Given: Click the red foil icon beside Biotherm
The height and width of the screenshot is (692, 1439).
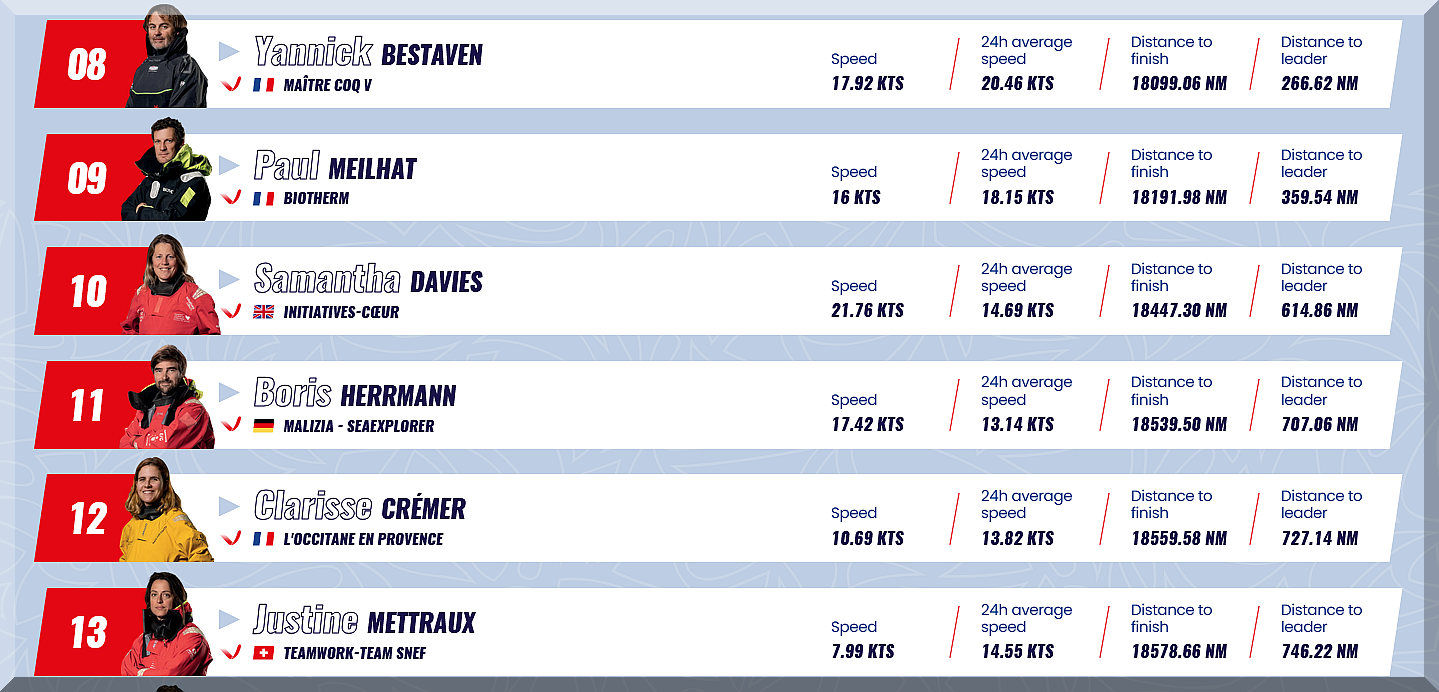Looking at the screenshot, I should pyautogui.click(x=231, y=198).
